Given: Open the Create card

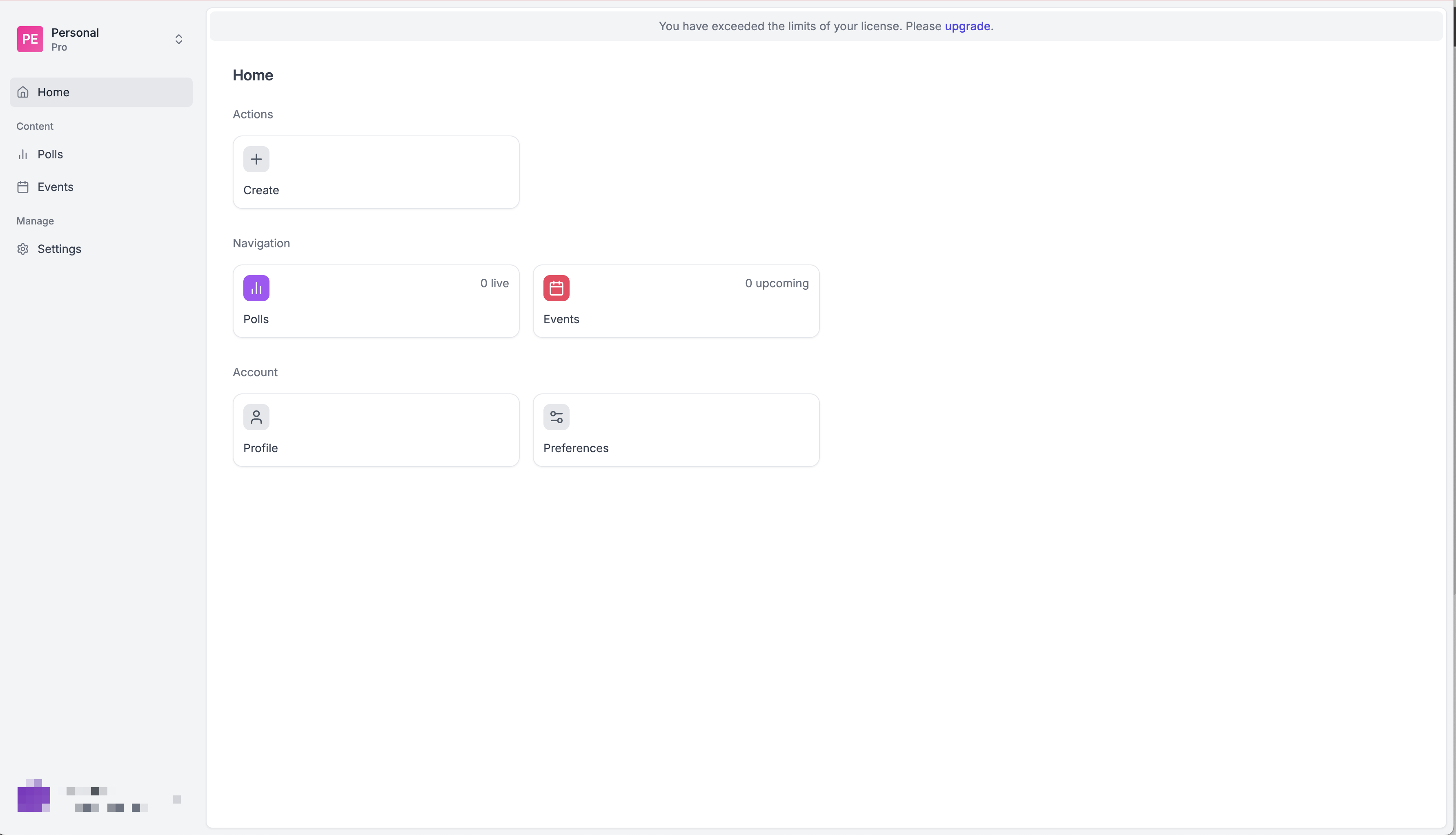Looking at the screenshot, I should coord(376,172).
